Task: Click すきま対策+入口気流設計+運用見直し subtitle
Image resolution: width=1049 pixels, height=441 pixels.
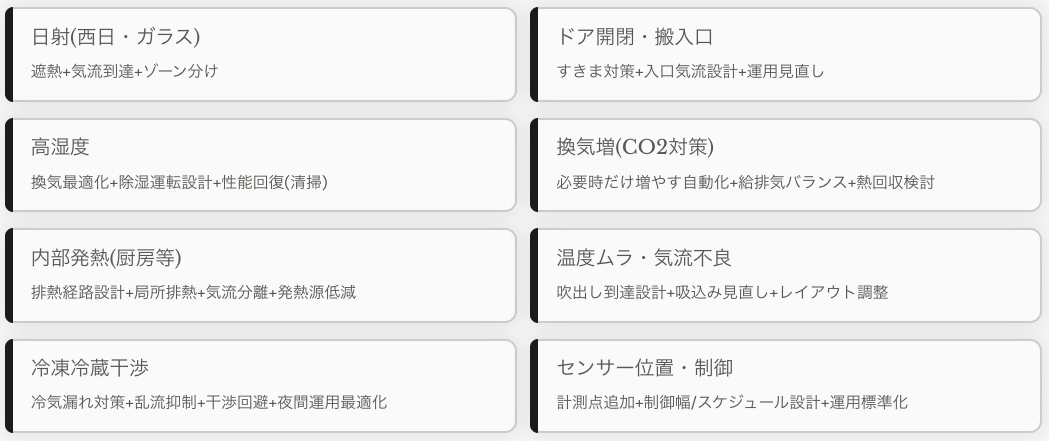Action: tap(690, 71)
